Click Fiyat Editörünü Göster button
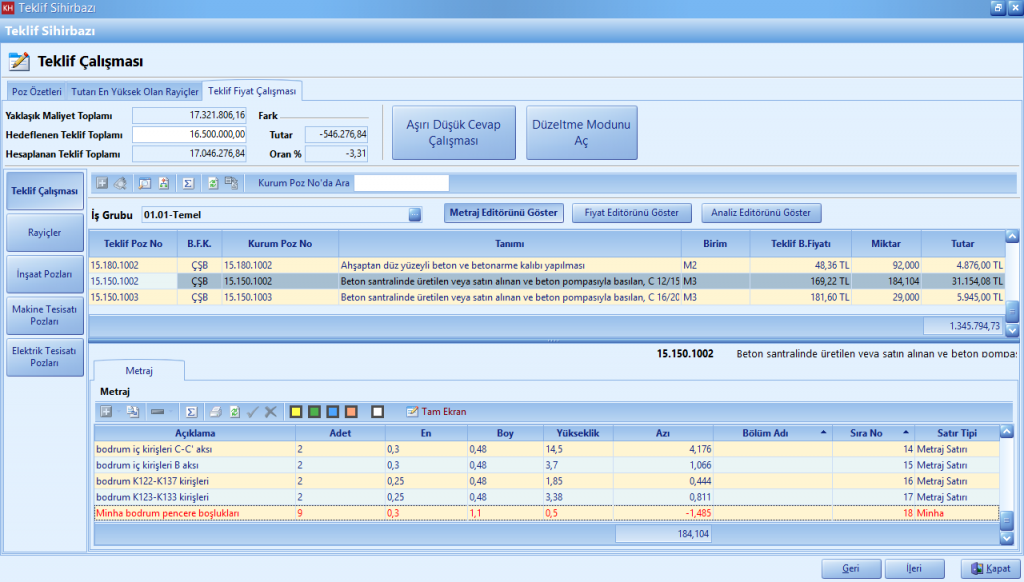 pyautogui.click(x=631, y=213)
